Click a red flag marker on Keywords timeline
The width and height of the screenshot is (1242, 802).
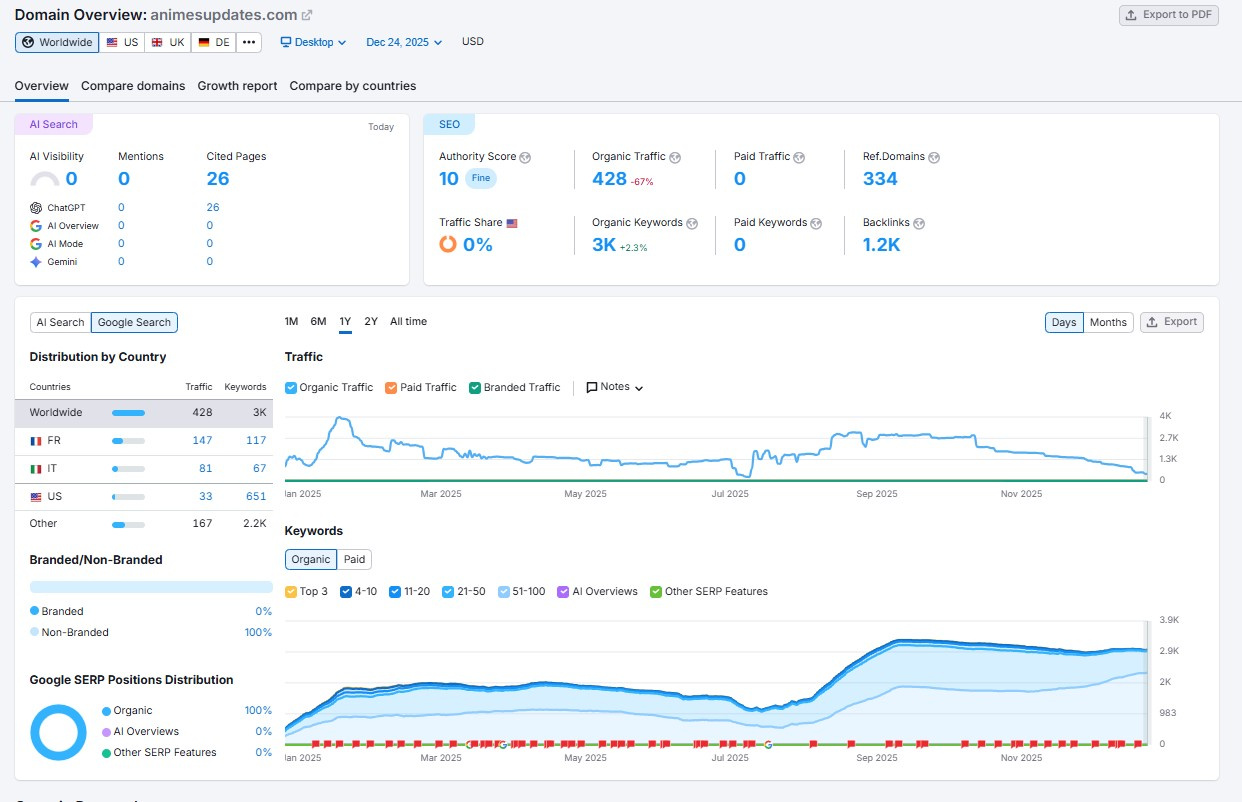315,744
